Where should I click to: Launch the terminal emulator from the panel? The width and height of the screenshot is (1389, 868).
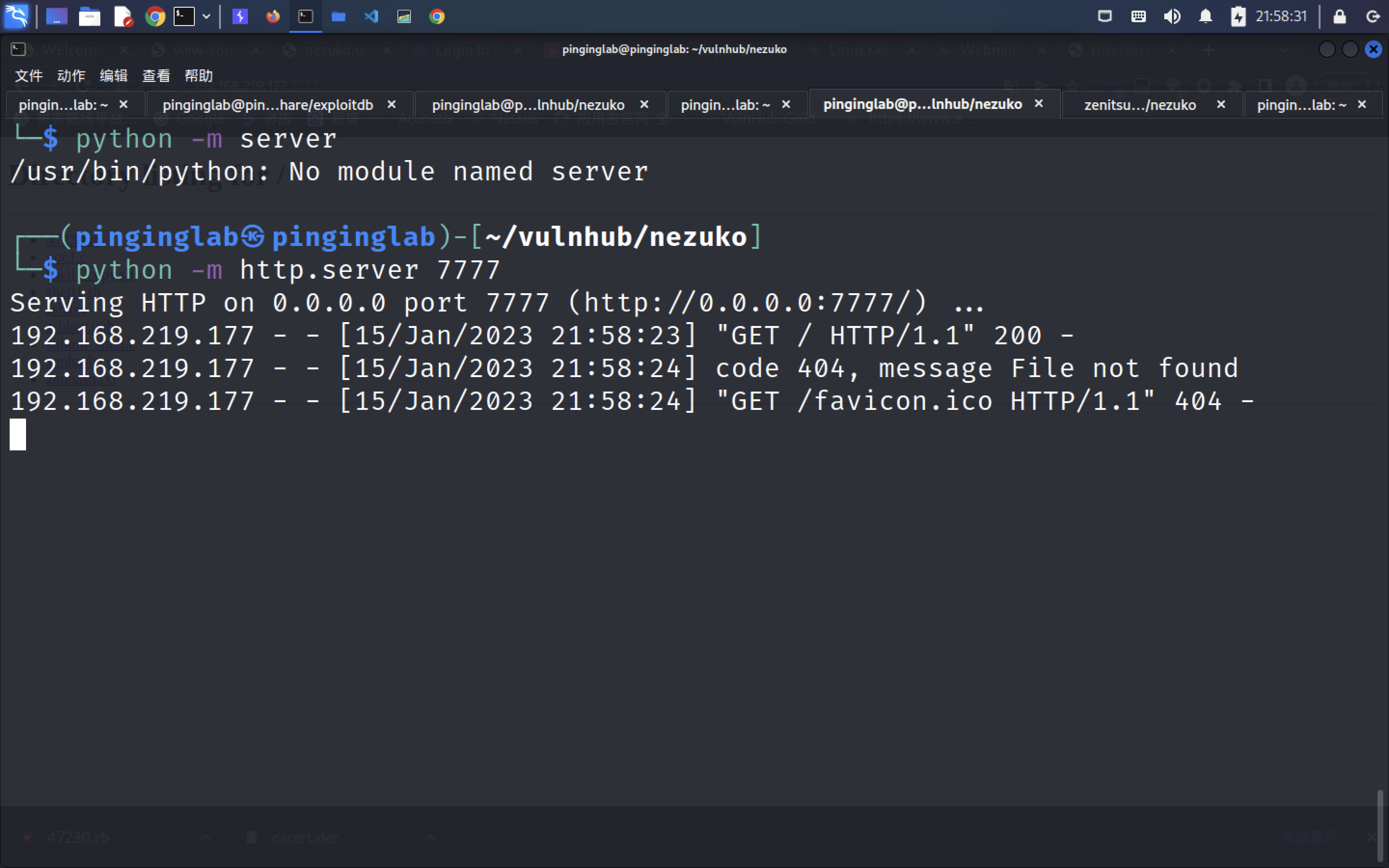click(x=184, y=16)
